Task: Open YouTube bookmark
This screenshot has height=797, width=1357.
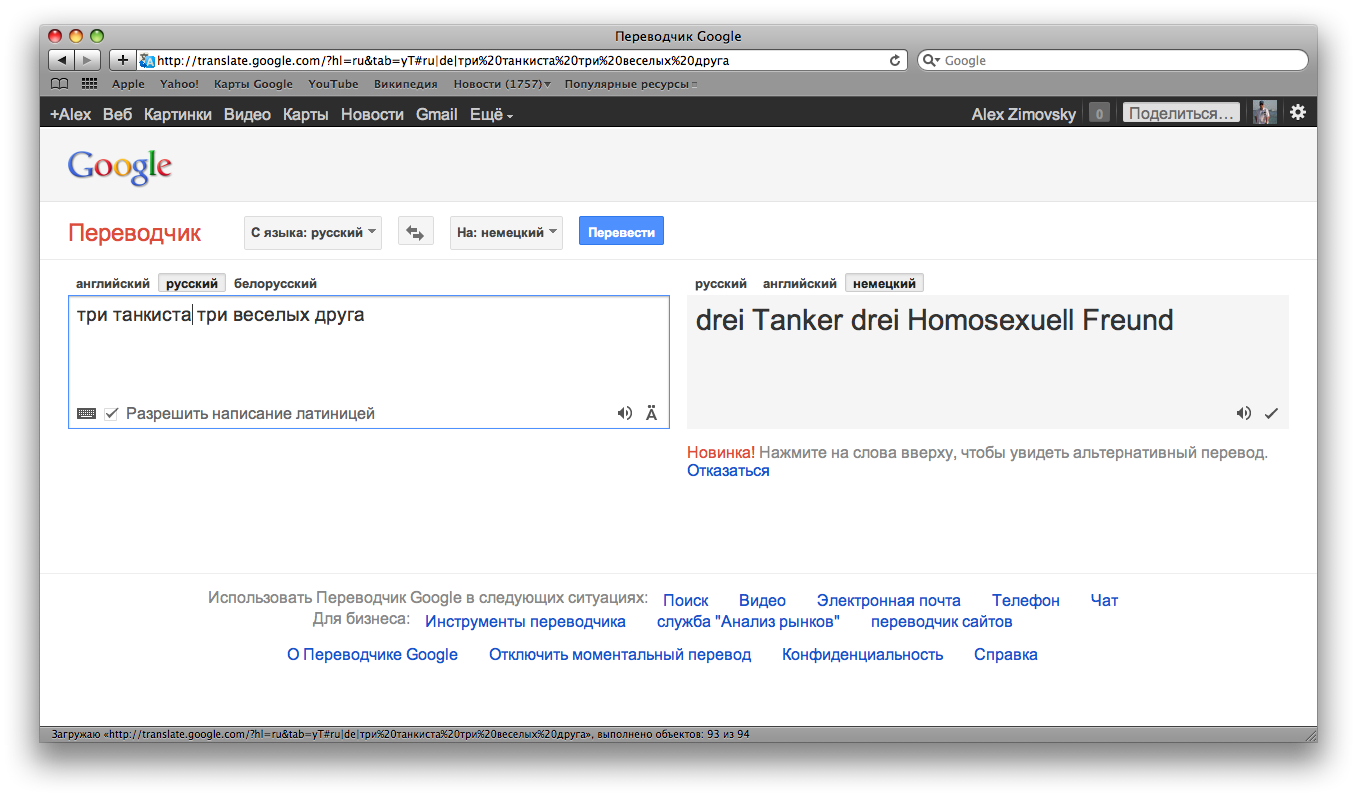Action: 333,84
